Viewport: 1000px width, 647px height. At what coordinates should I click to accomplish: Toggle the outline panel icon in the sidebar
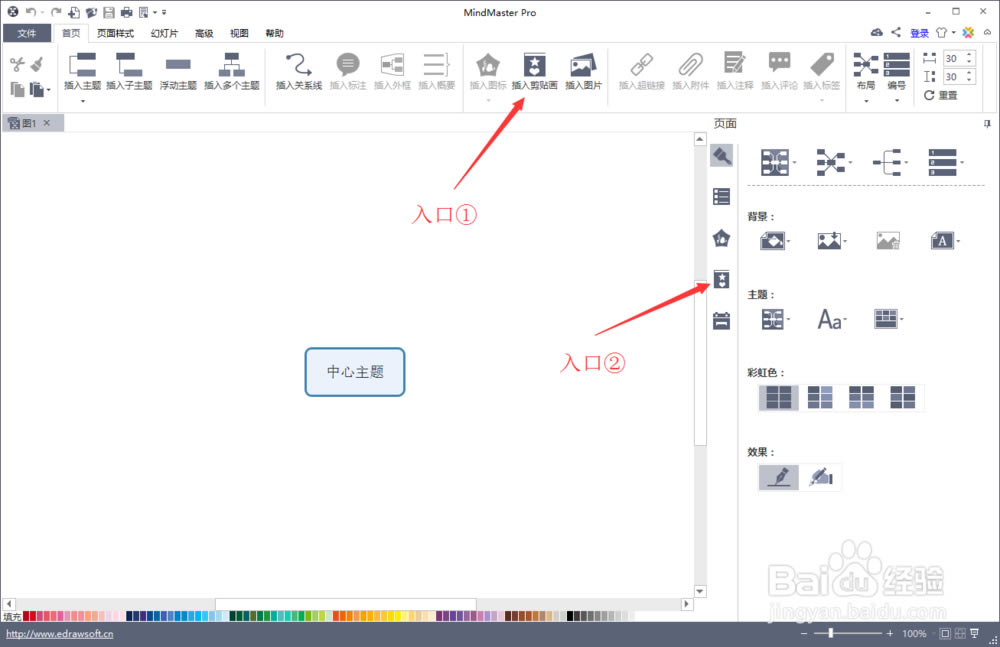click(721, 196)
